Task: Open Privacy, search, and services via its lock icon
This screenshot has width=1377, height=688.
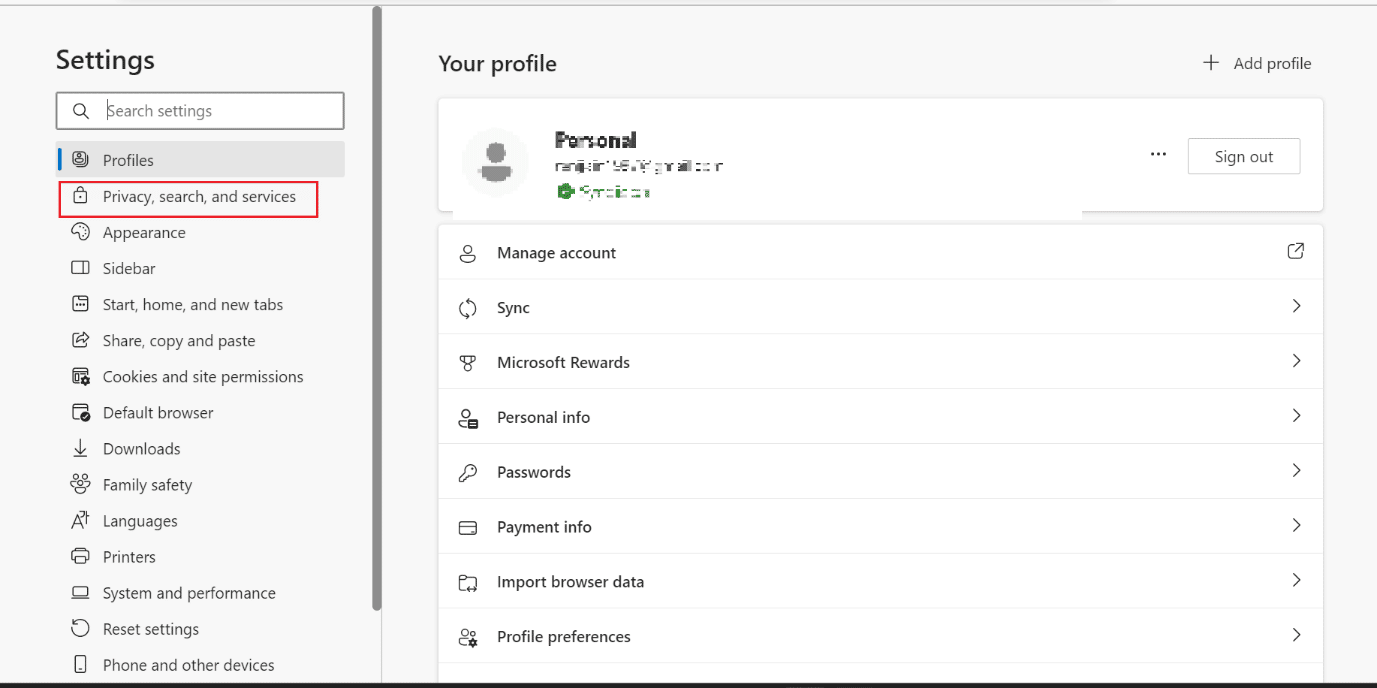Action: pyautogui.click(x=81, y=196)
